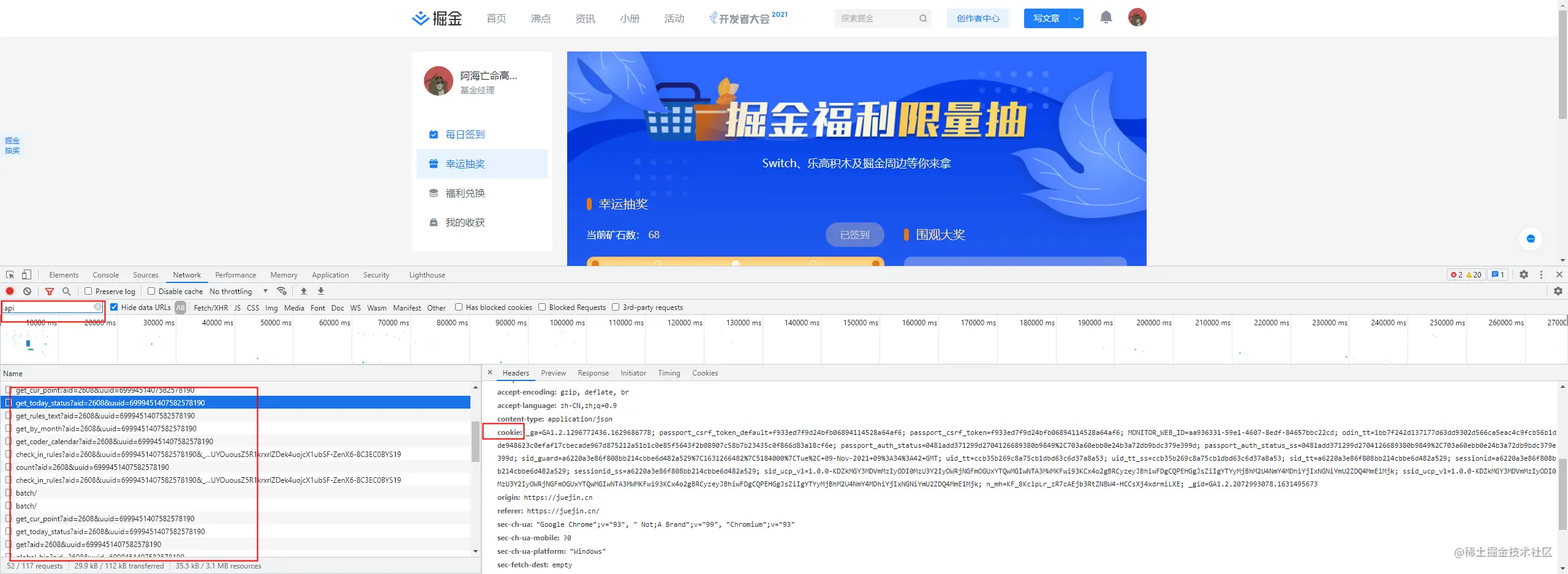
Task: Filter requests by CSS type
Action: click(x=253, y=308)
